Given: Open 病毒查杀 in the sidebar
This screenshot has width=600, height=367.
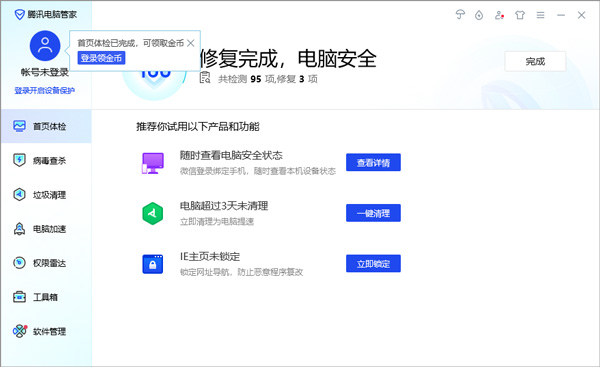Looking at the screenshot, I should (x=46, y=160).
